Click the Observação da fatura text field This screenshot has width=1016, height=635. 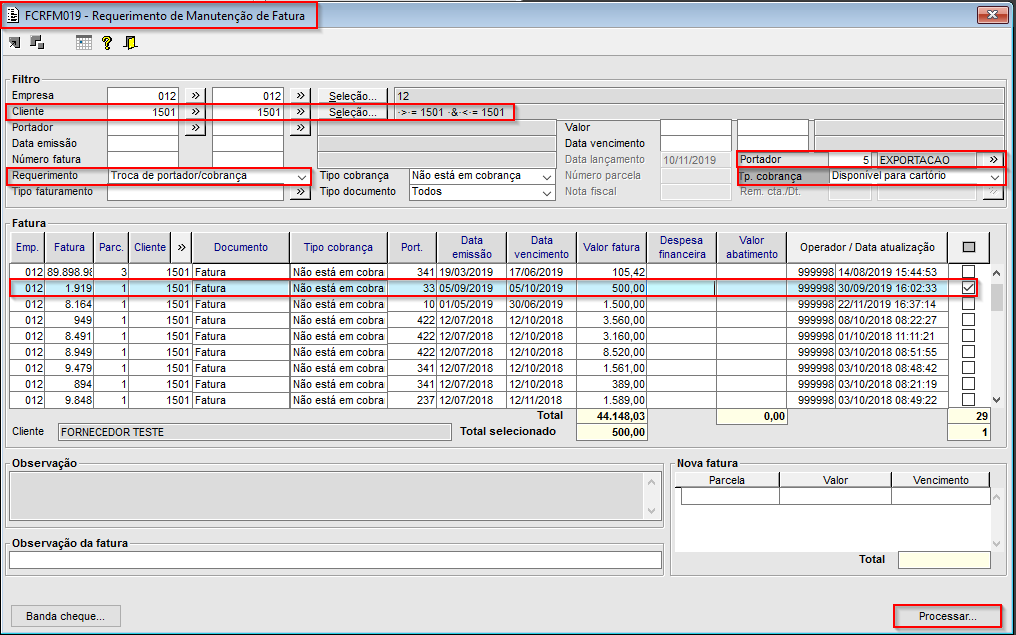click(336, 559)
